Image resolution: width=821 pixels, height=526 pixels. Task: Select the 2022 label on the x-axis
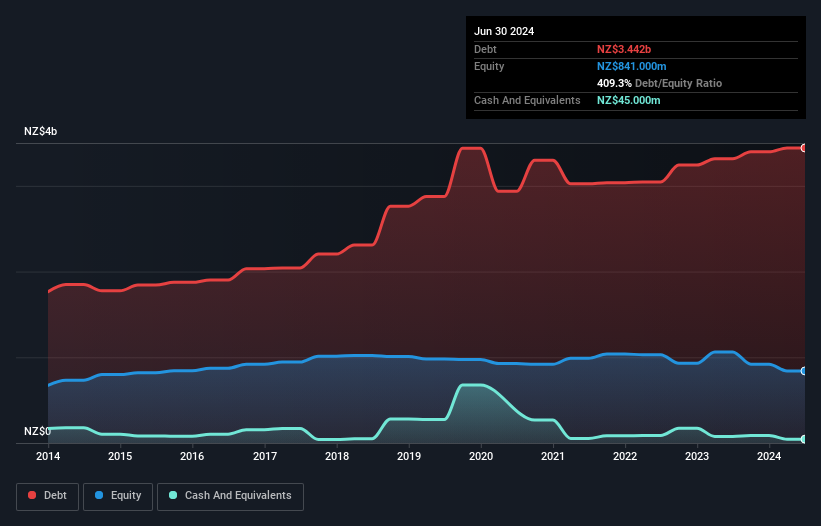[625, 456]
